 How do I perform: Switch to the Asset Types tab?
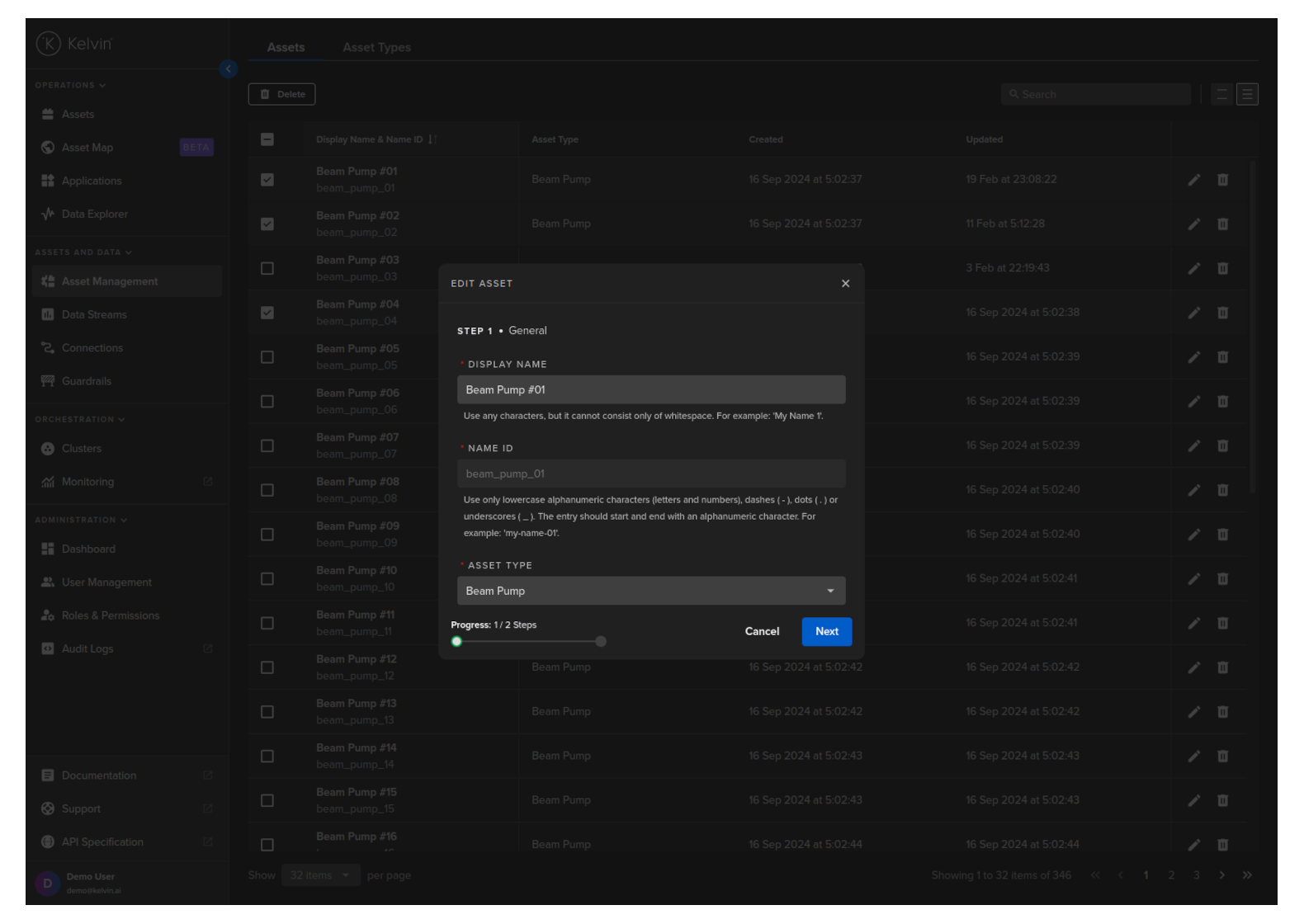click(376, 48)
